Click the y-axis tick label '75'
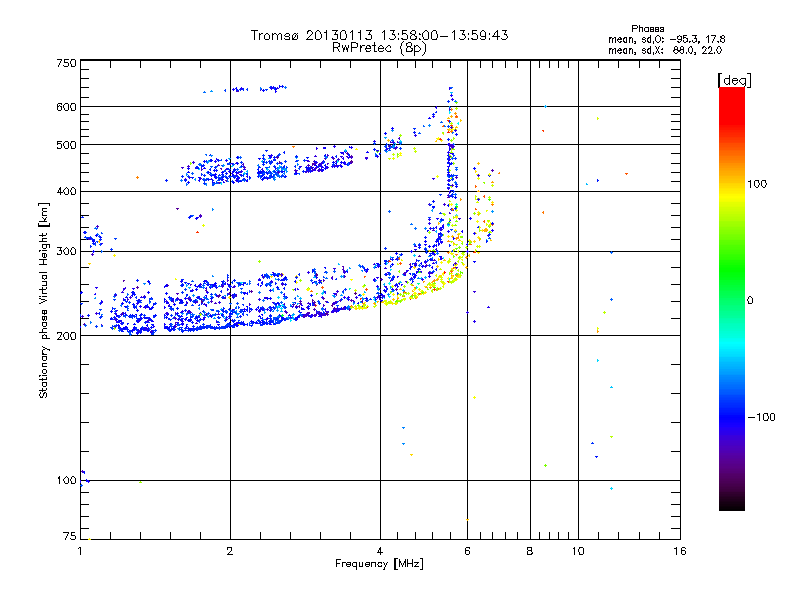800x600 pixels. [x=70, y=536]
